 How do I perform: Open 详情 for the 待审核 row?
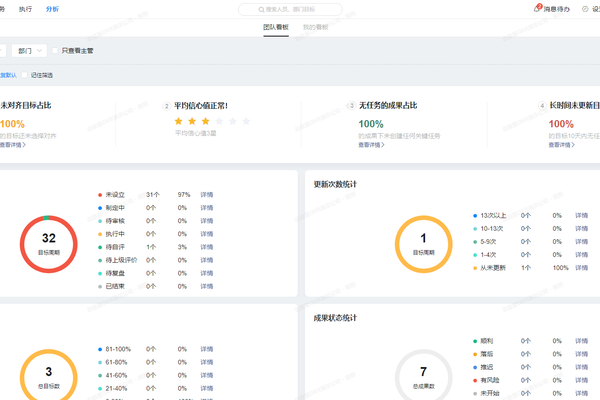click(207, 221)
